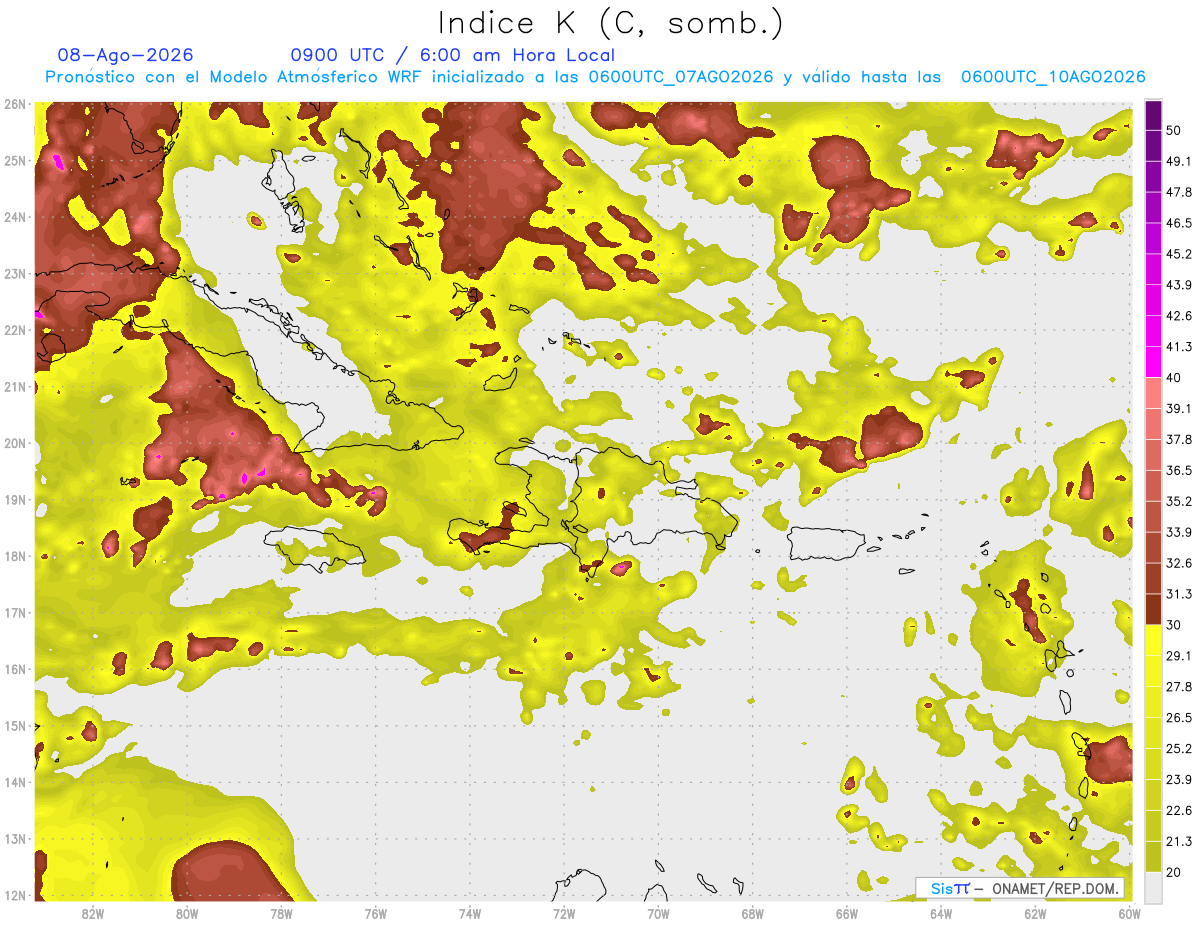1200x927 pixels.
Task: Click the latitude label '12N'
Action: 15,895
